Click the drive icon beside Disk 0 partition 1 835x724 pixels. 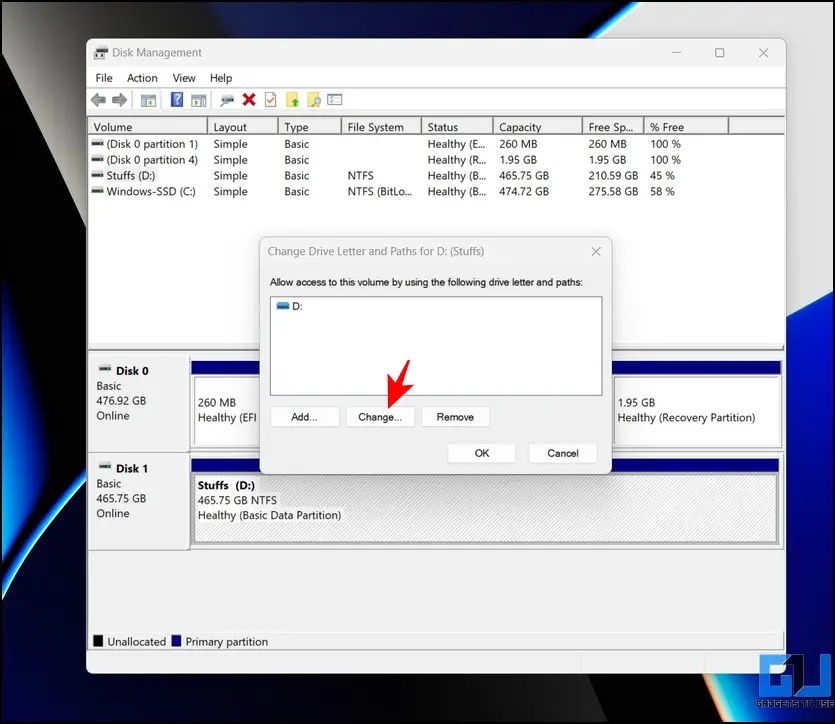pos(97,144)
